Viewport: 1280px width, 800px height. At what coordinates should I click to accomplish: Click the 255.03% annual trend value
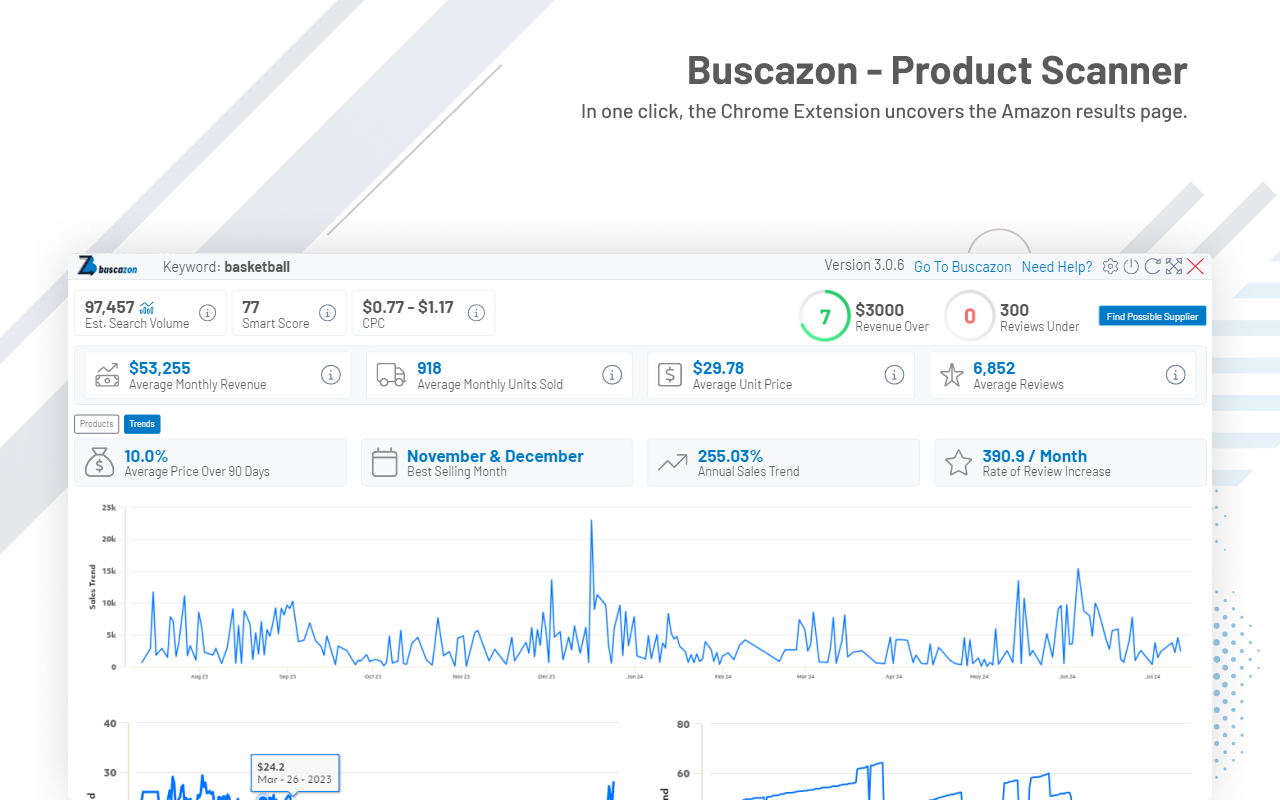pyautogui.click(x=730, y=456)
